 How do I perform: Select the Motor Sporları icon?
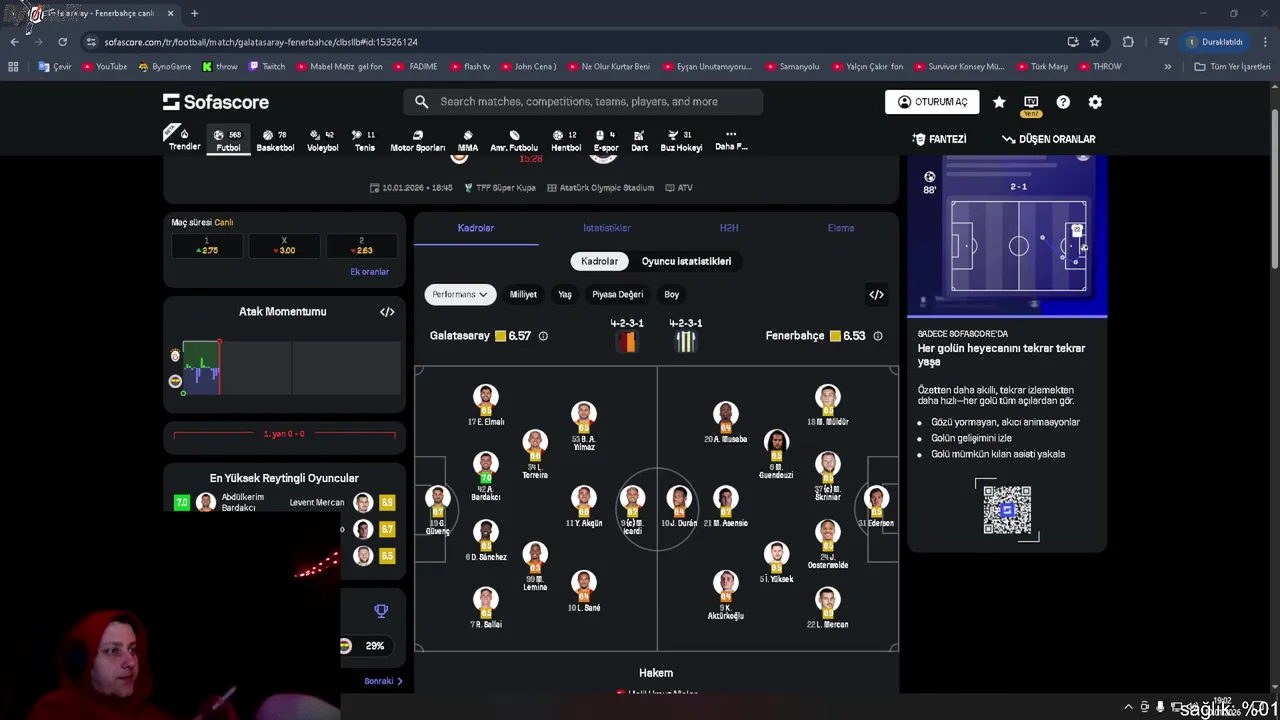pyautogui.click(x=417, y=141)
